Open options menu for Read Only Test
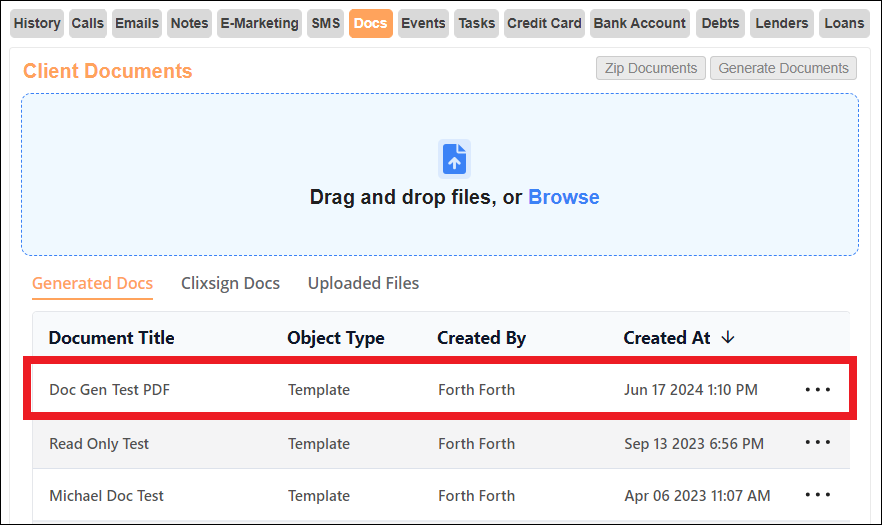Image resolution: width=882 pixels, height=525 pixels. [817, 442]
